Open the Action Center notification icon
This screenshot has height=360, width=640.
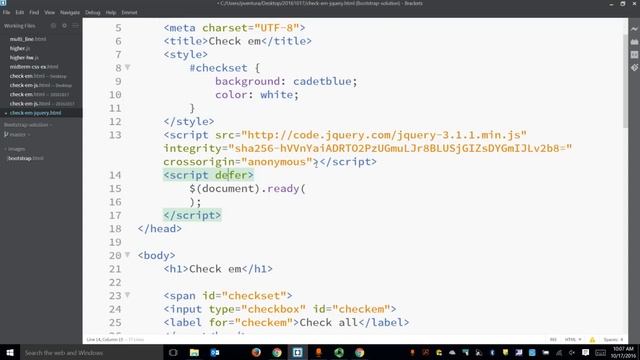585,353
